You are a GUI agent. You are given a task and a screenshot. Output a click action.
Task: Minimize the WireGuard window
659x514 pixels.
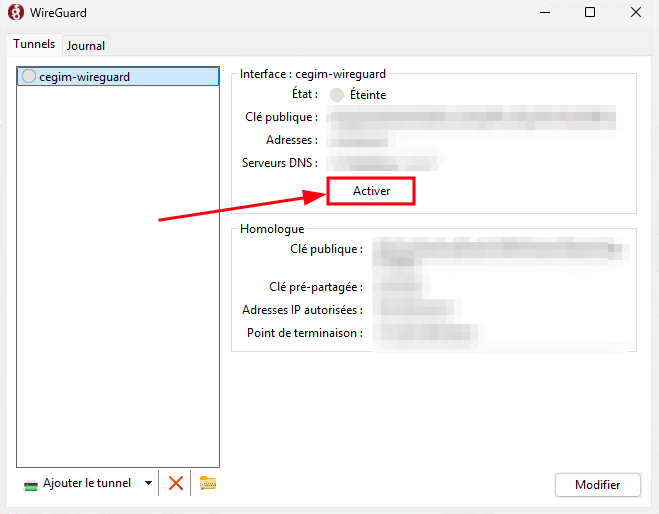[x=545, y=12]
